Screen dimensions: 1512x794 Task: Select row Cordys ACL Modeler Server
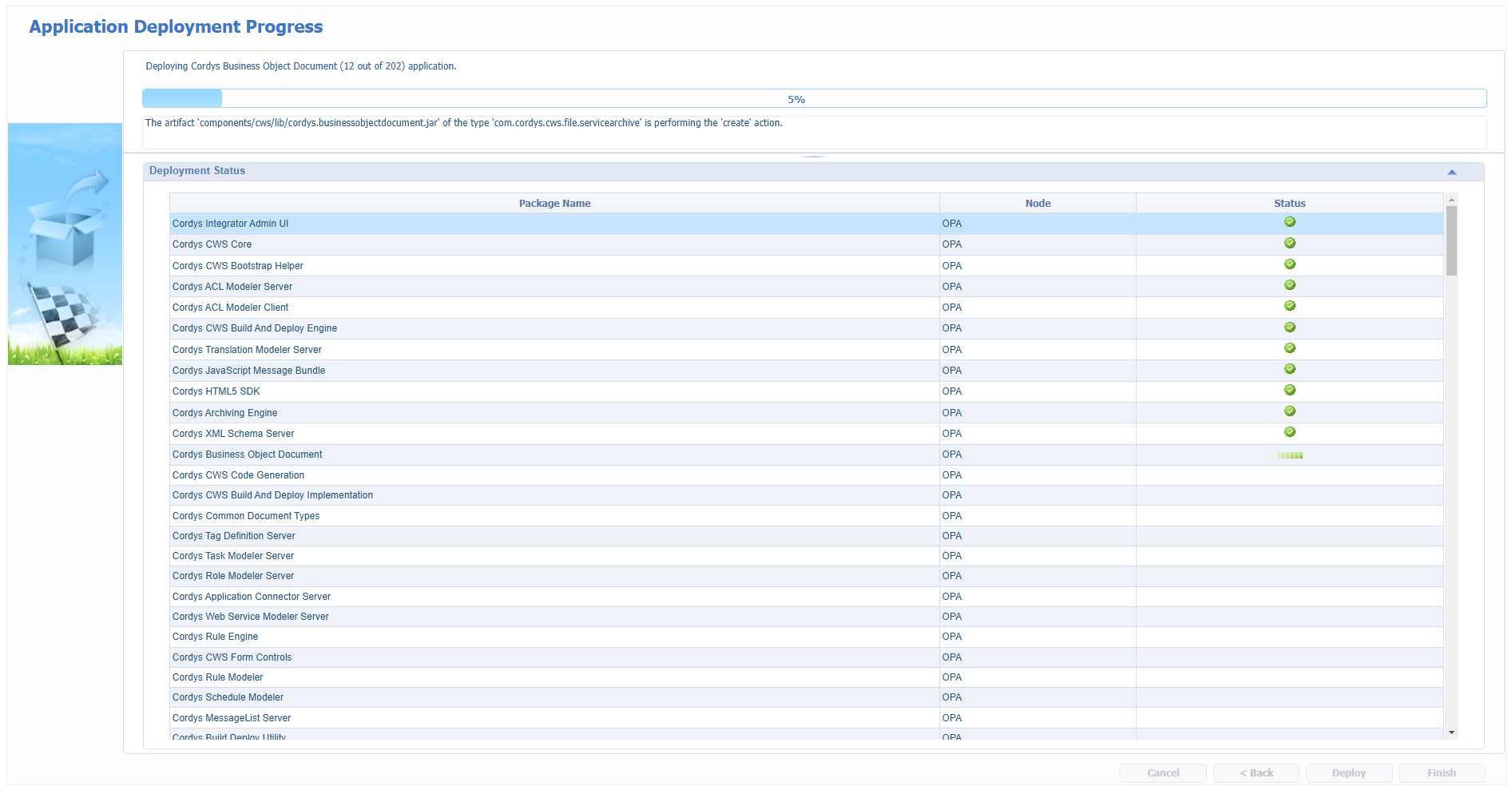(x=807, y=287)
